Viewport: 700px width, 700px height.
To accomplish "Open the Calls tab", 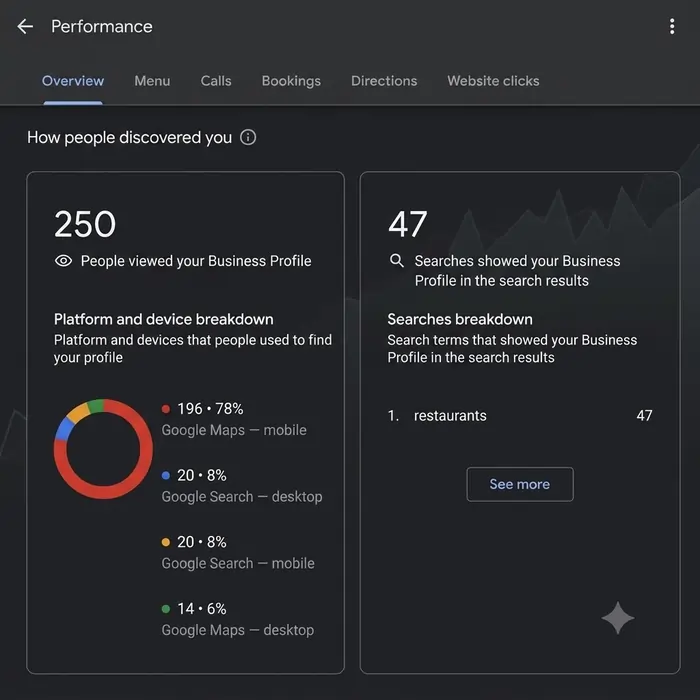I will tap(216, 81).
